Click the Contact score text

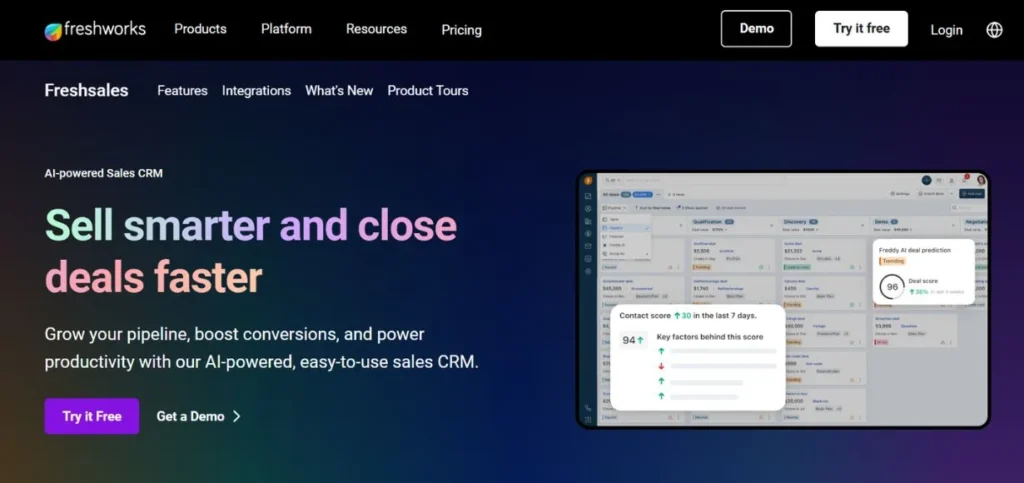(688, 316)
